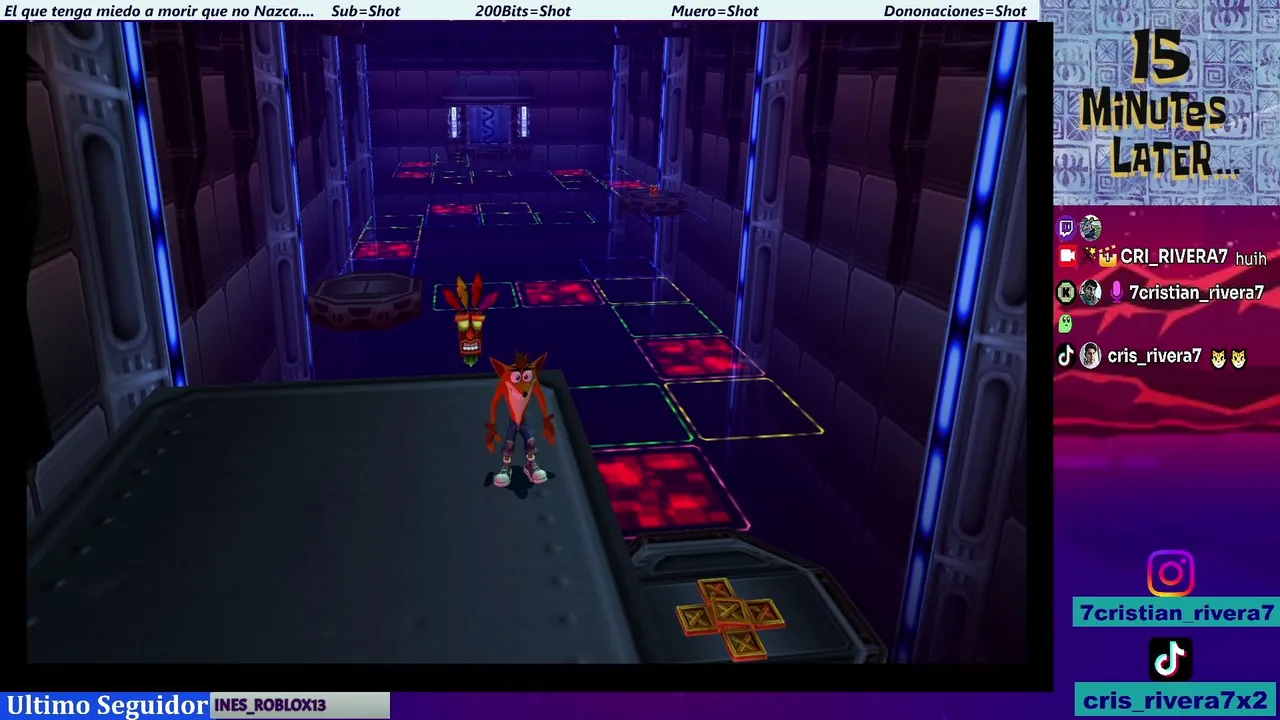This screenshot has width=1280, height=720.
Task: Click the avatar beside cris_rivera7 chat name
Action: [x=1090, y=356]
